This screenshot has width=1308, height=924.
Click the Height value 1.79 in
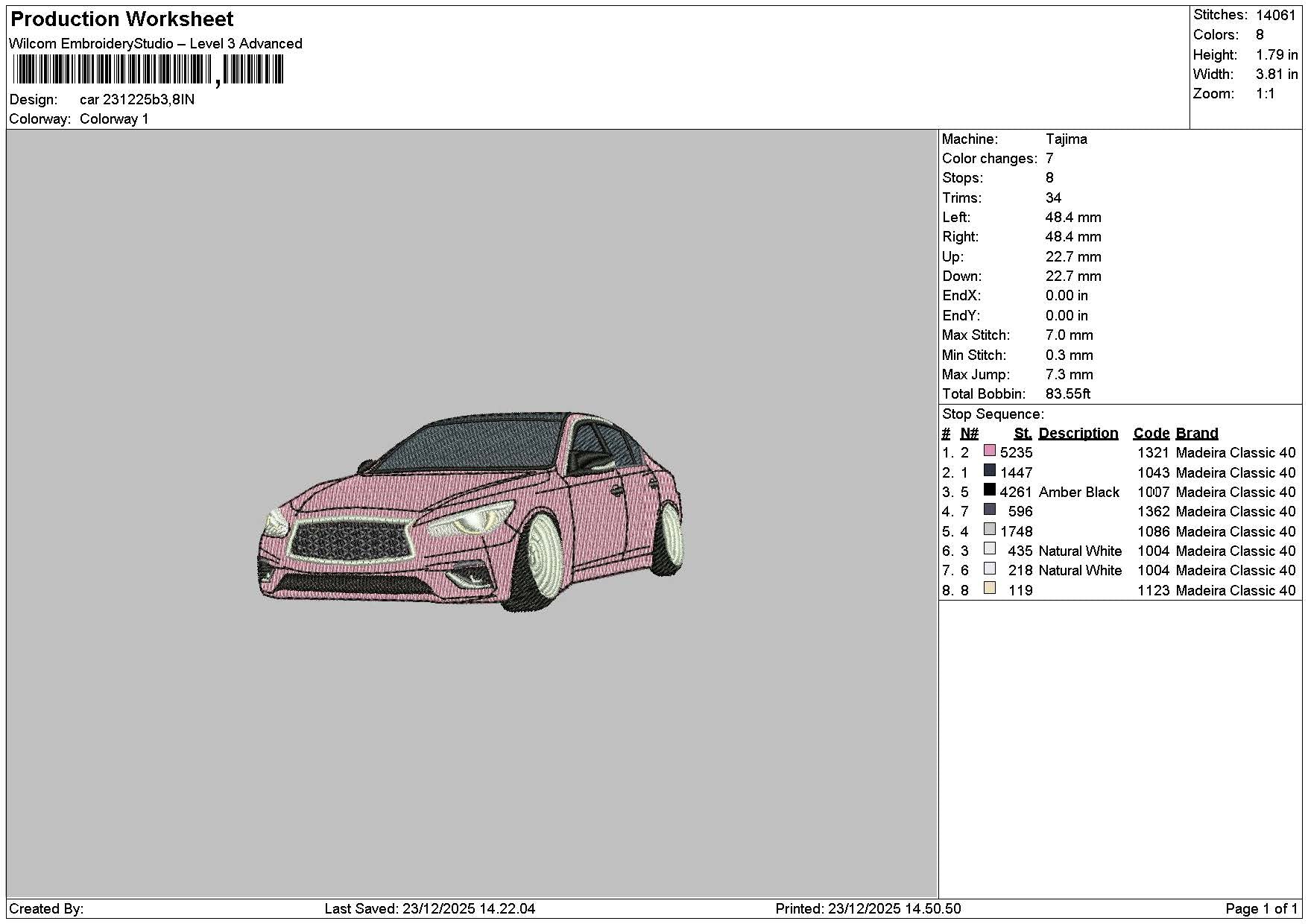(1276, 55)
